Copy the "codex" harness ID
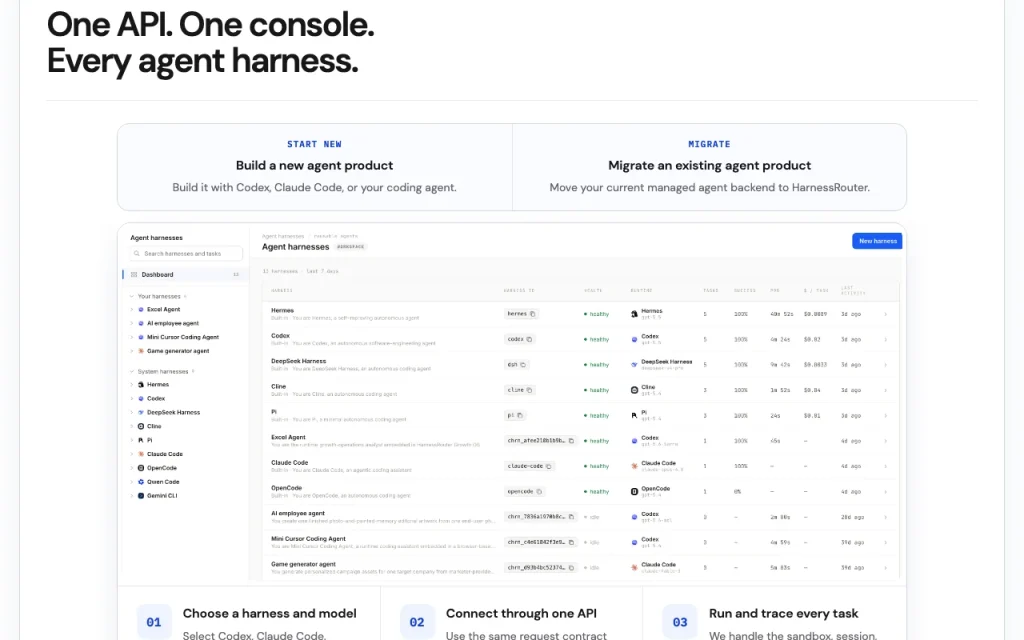The height and width of the screenshot is (640, 1024). tap(530, 340)
